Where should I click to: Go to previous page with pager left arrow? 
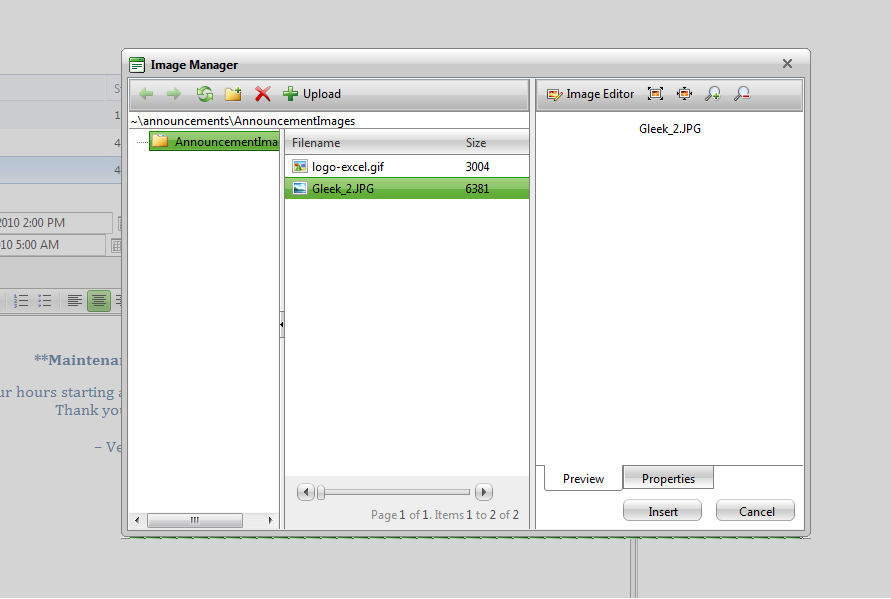pyautogui.click(x=306, y=492)
